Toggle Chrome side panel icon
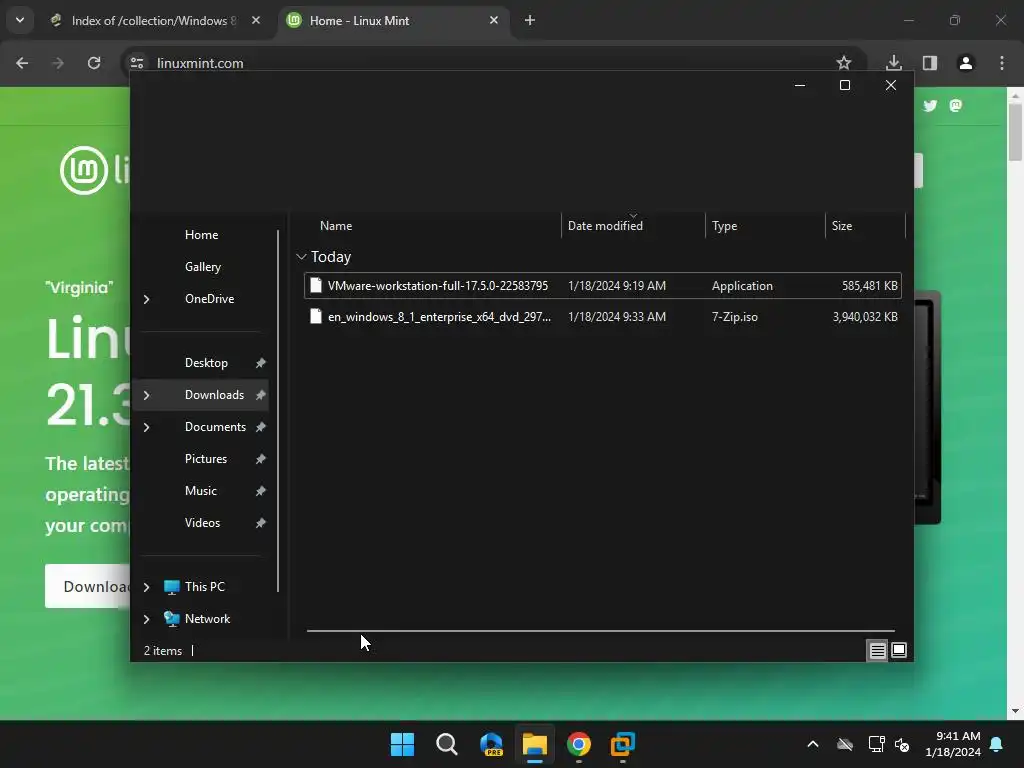1024x768 pixels. pos(930,63)
